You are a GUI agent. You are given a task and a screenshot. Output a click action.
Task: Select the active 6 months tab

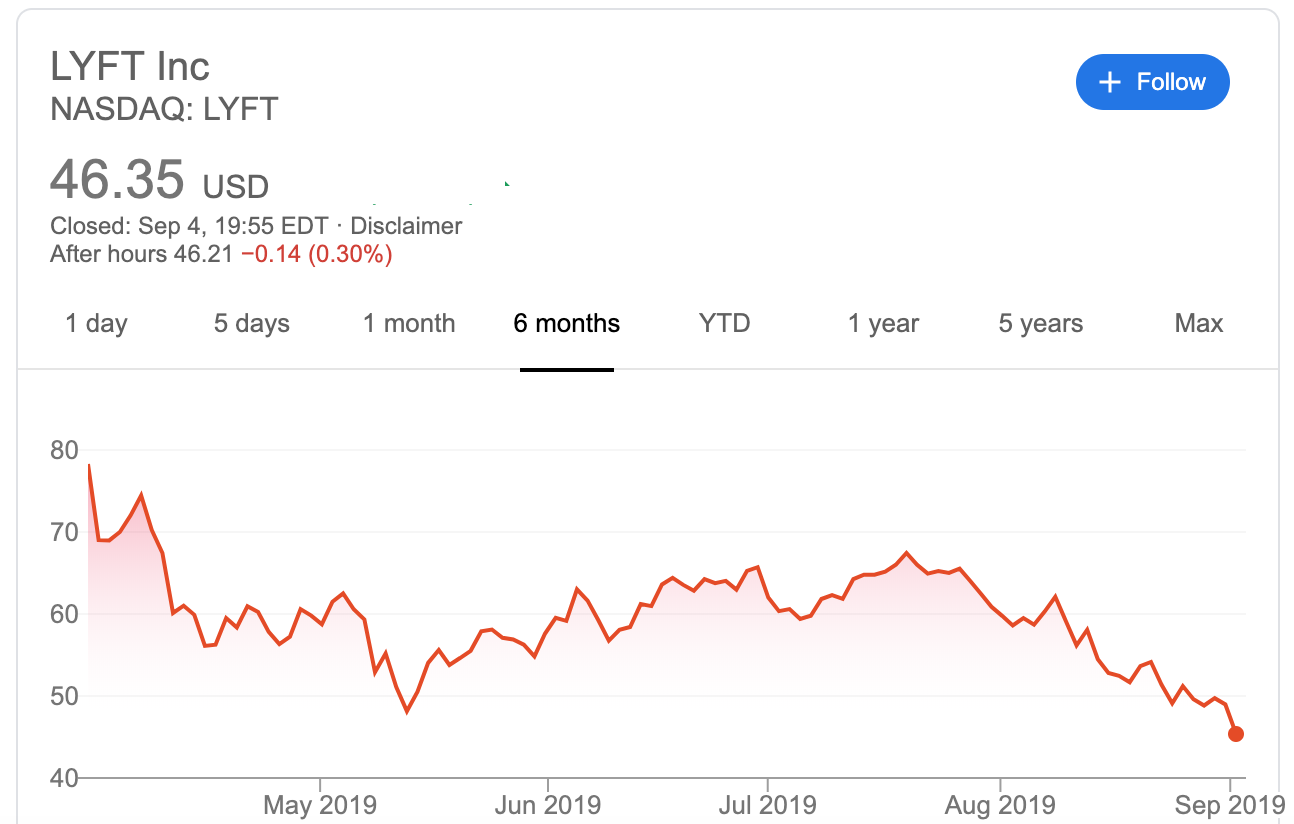tap(566, 324)
